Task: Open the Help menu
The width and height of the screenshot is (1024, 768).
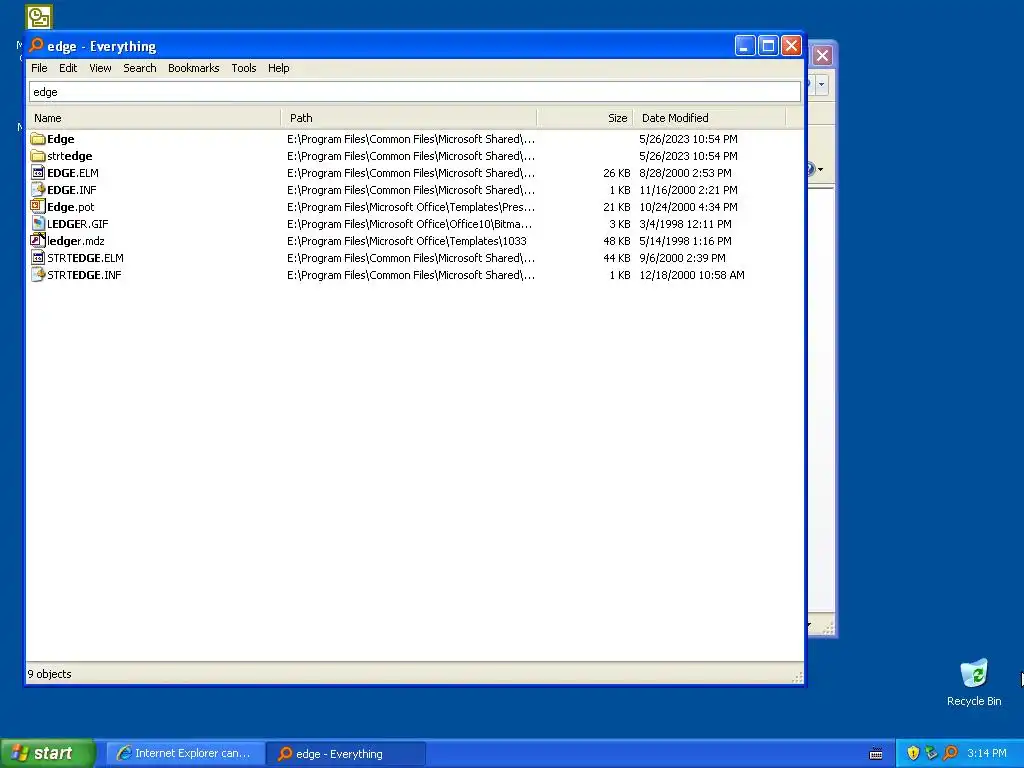Action: click(278, 68)
